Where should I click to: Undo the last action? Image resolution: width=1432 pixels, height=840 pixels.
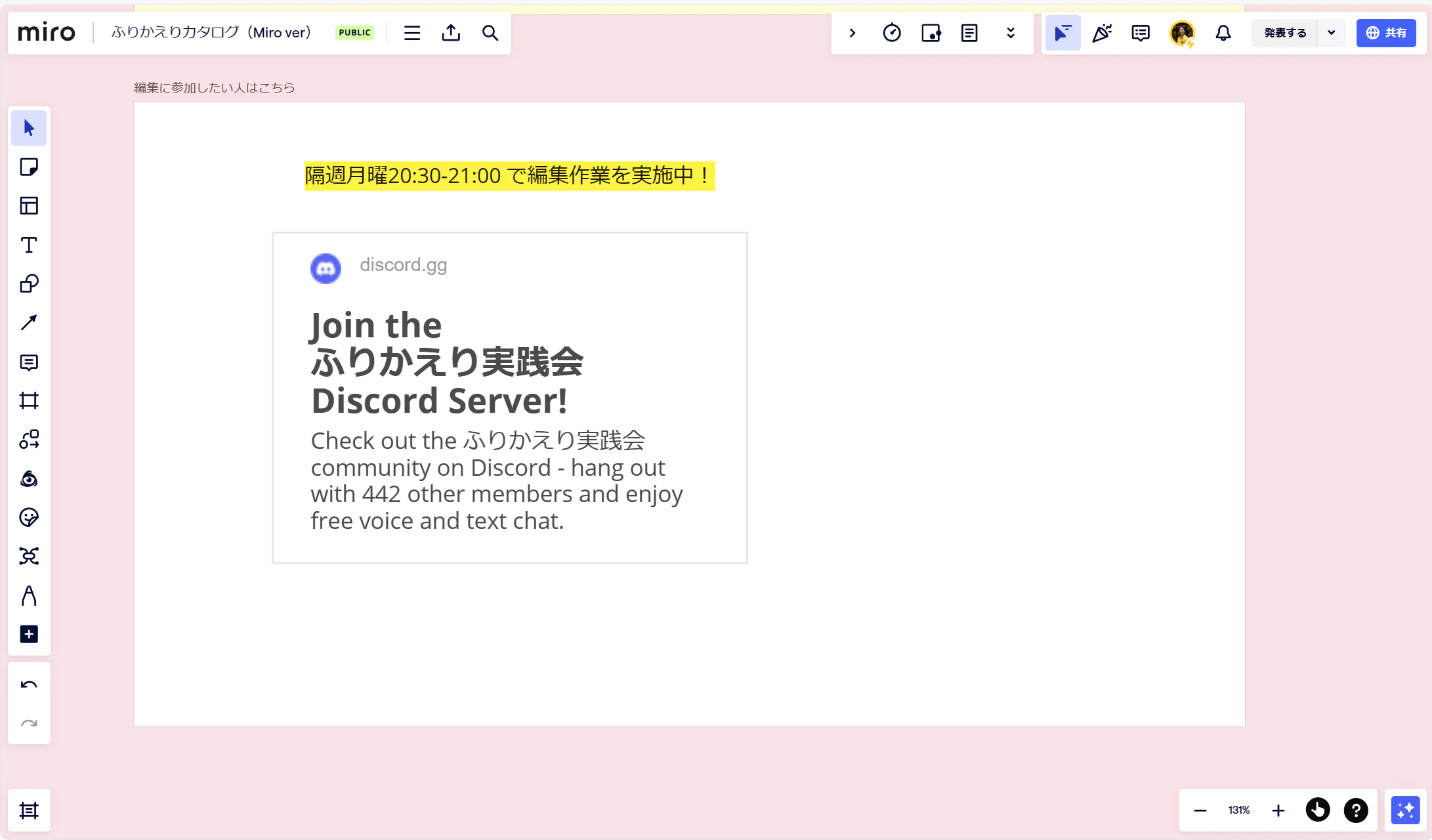pyautogui.click(x=29, y=685)
